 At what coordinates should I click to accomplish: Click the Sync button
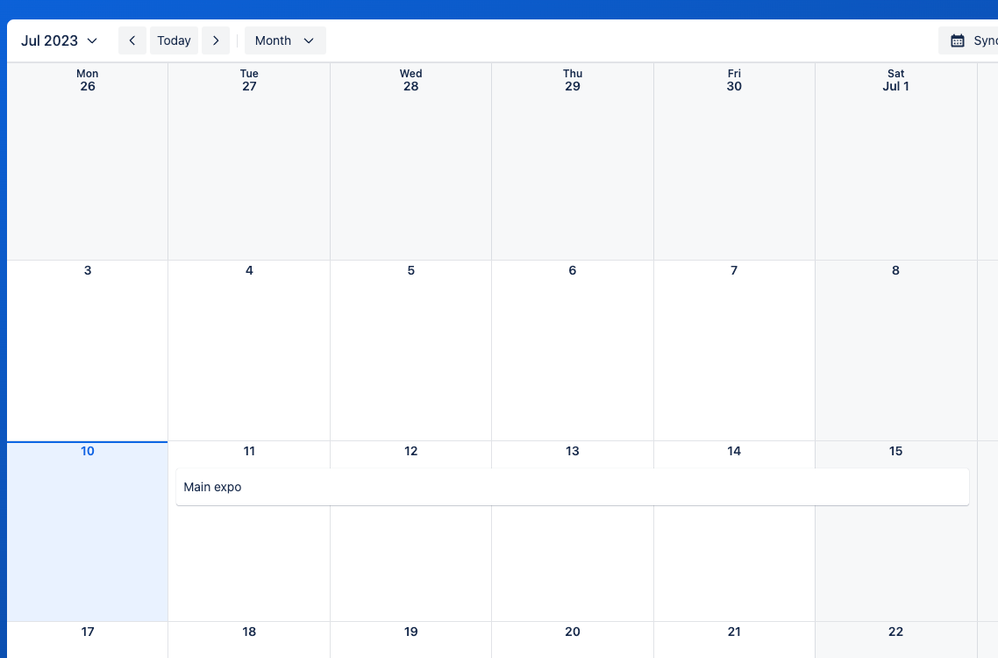point(980,40)
